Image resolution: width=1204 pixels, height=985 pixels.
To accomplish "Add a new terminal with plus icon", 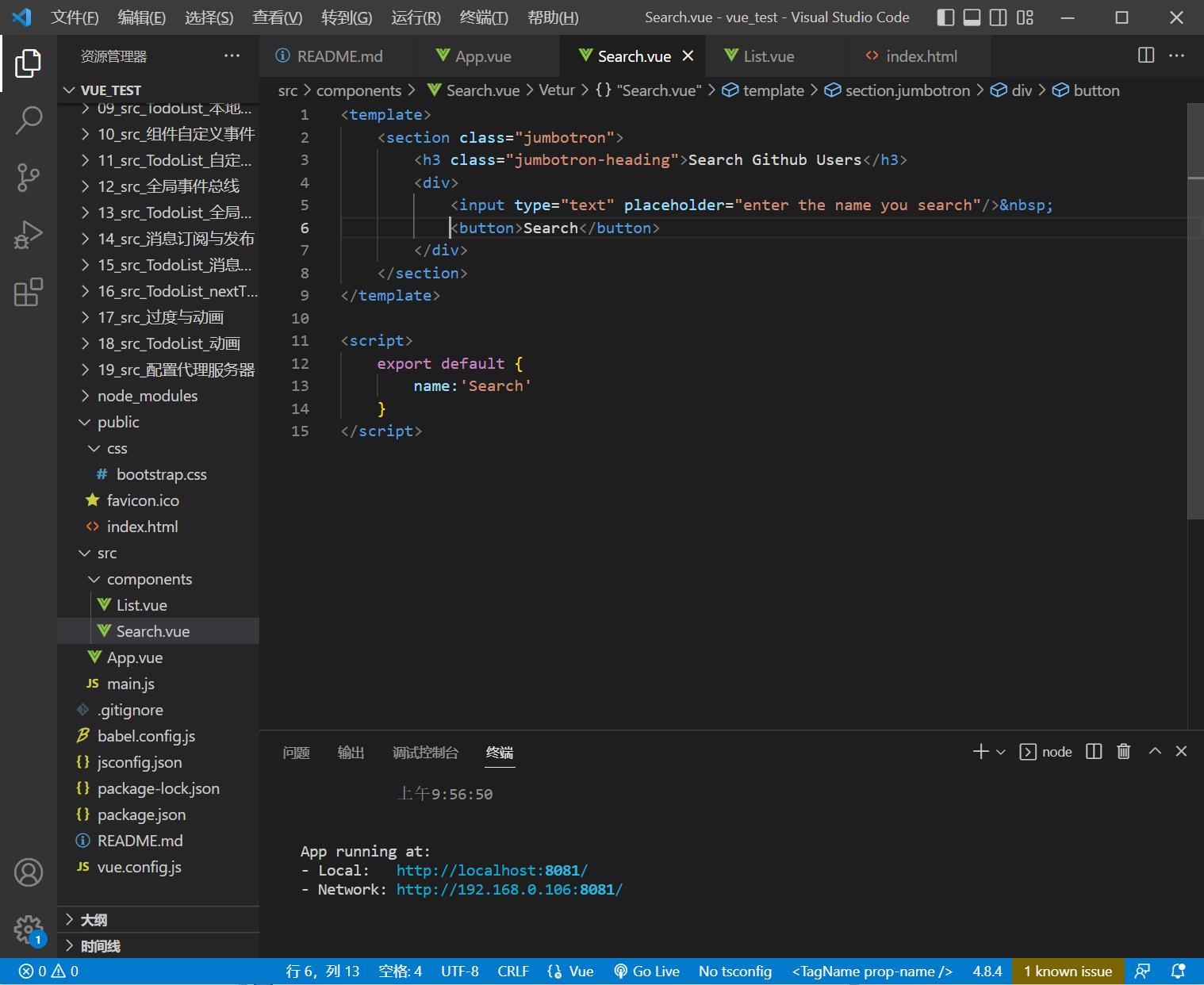I will point(981,751).
